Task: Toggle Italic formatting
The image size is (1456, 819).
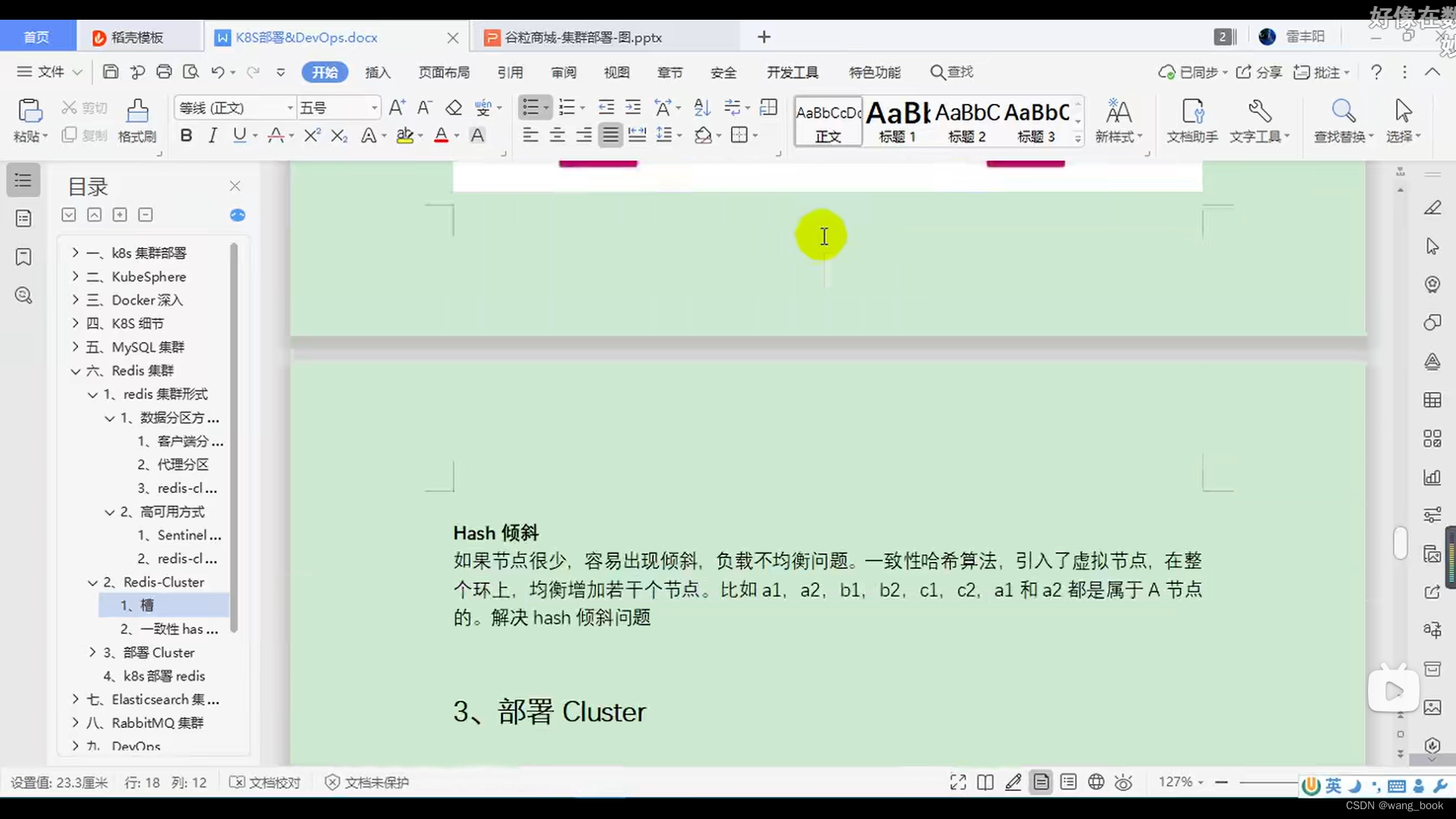Action: (x=212, y=136)
